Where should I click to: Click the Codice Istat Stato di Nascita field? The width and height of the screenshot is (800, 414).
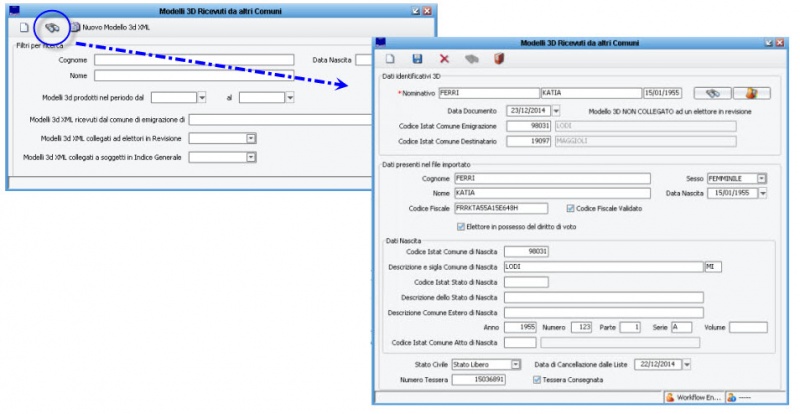point(526,282)
